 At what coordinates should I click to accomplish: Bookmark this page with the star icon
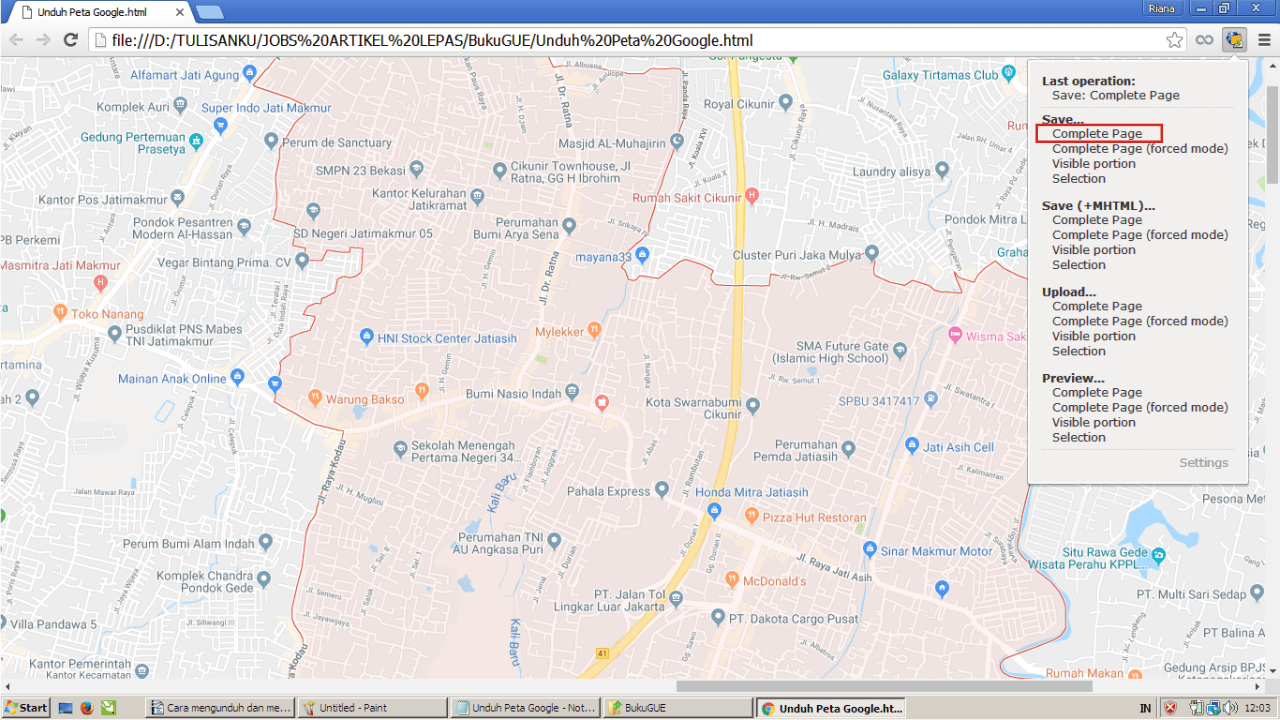(1175, 40)
